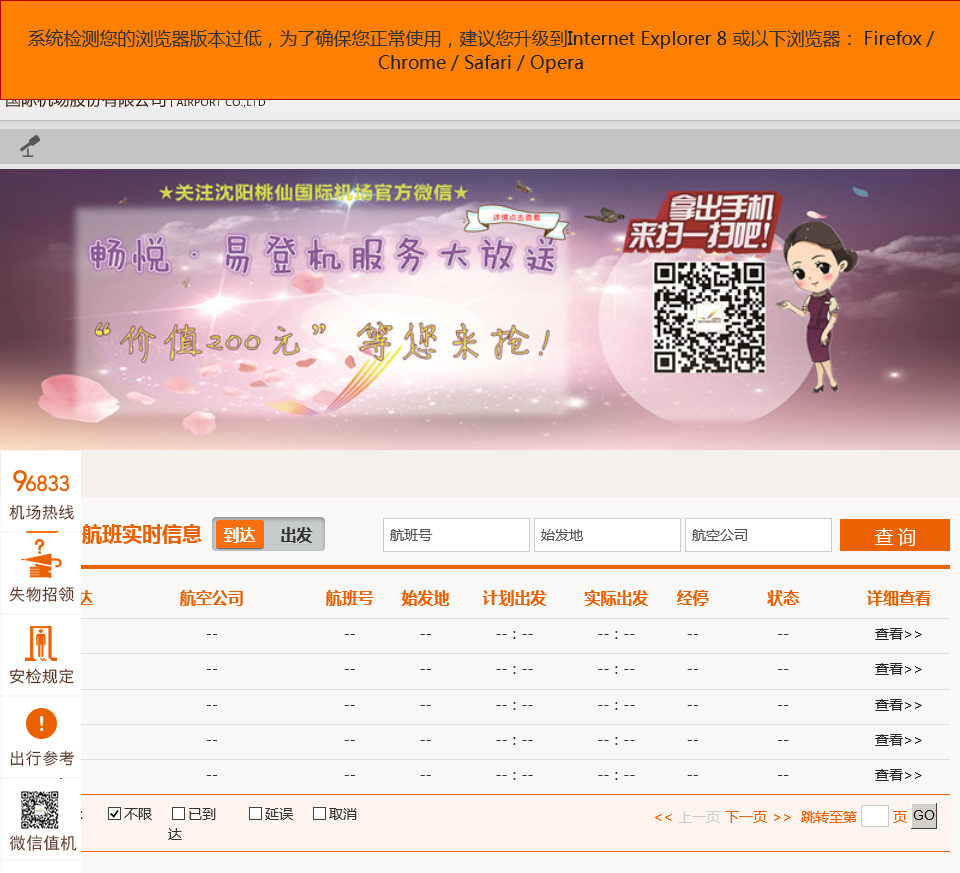
Task: Open 查看>> details in fifth row
Action: pyautogui.click(x=898, y=775)
